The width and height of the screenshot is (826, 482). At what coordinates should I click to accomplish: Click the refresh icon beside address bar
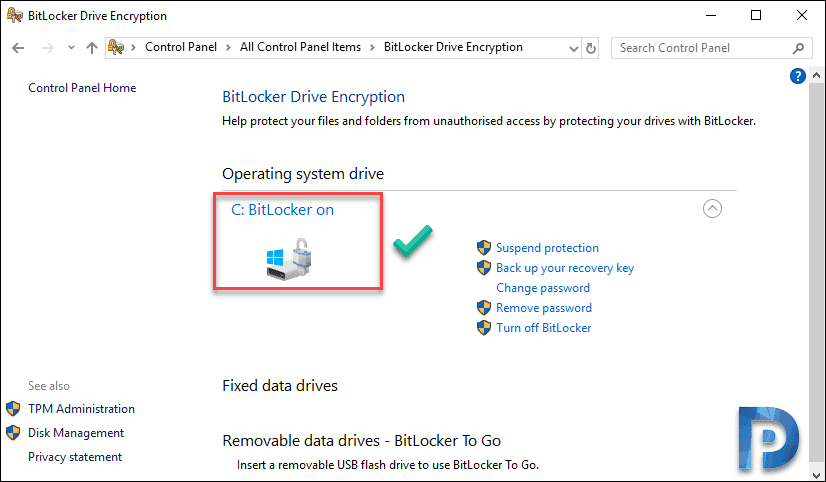(591, 48)
